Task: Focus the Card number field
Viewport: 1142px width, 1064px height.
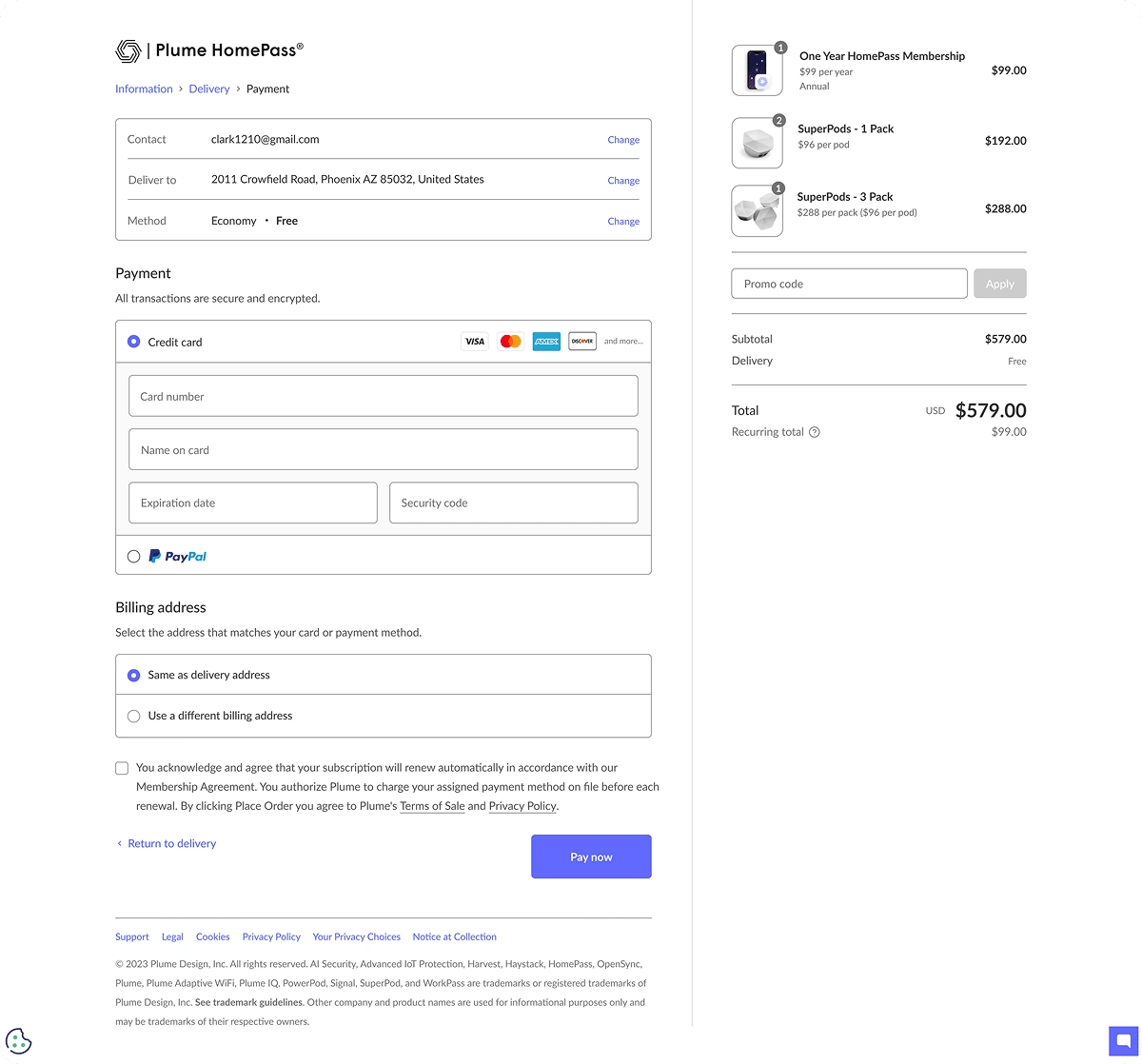Action: pos(384,396)
